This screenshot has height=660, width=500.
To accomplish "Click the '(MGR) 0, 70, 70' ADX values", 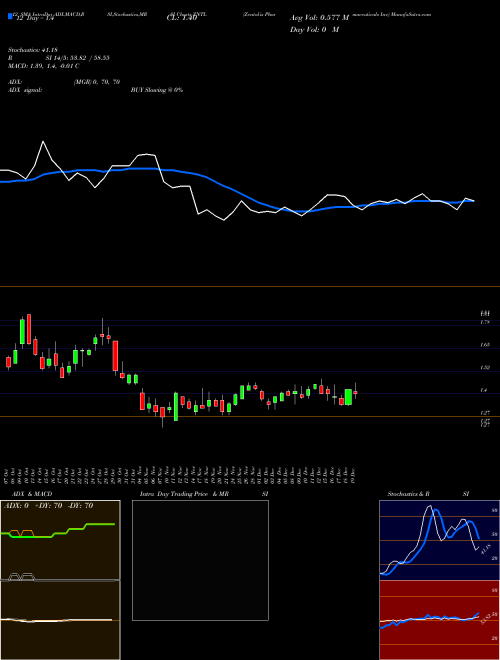I will tap(97, 82).
